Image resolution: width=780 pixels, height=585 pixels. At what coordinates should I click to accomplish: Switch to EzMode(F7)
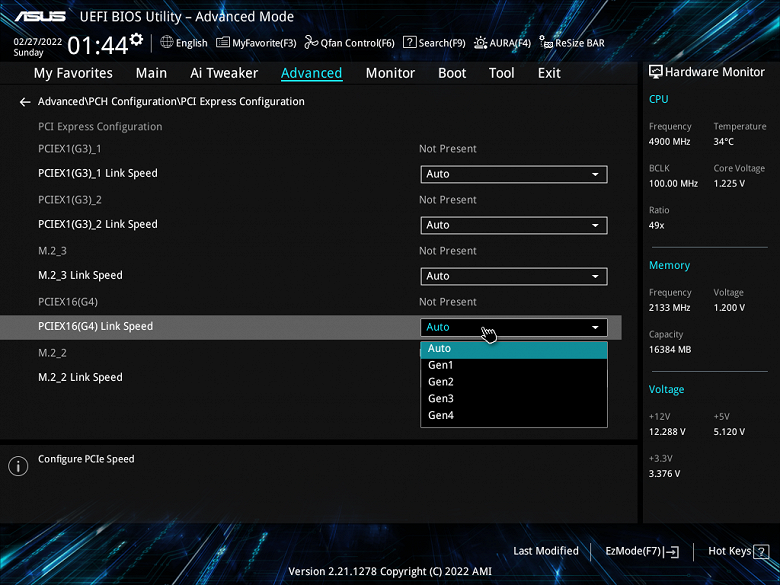click(x=642, y=551)
